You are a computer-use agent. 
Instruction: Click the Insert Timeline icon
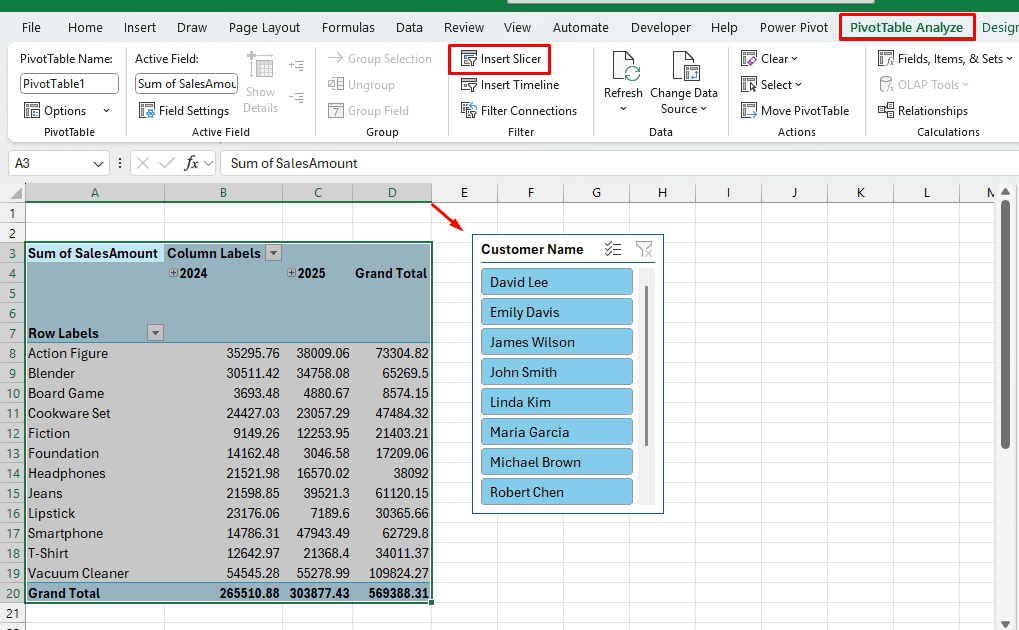pyautogui.click(x=468, y=85)
